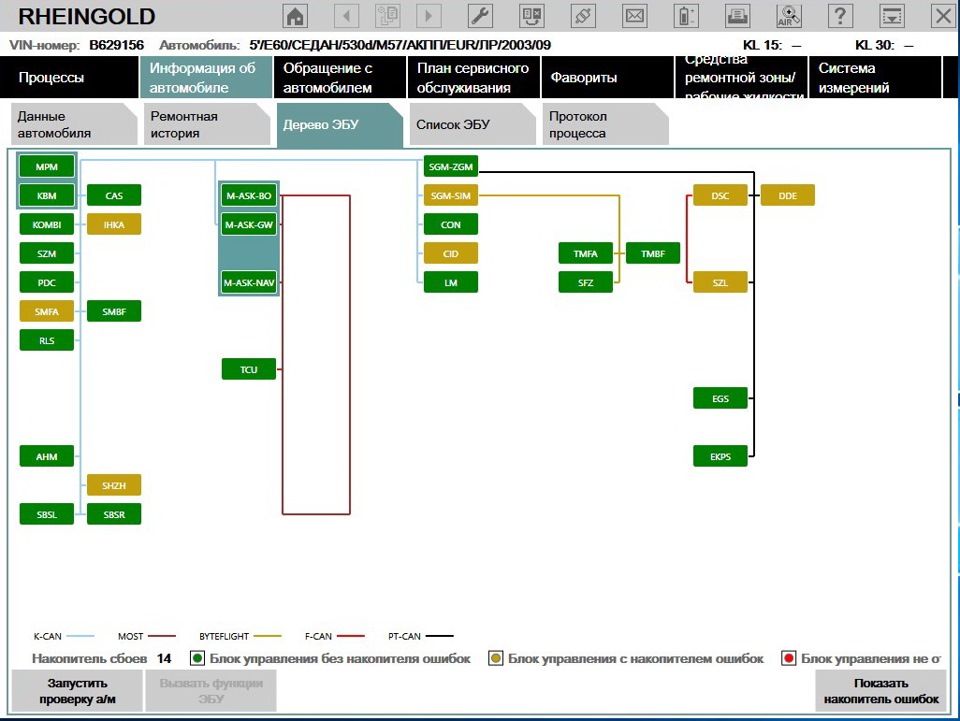The width and height of the screenshot is (960, 721).
Task: Select the SZM control unit
Action: click(x=47, y=253)
